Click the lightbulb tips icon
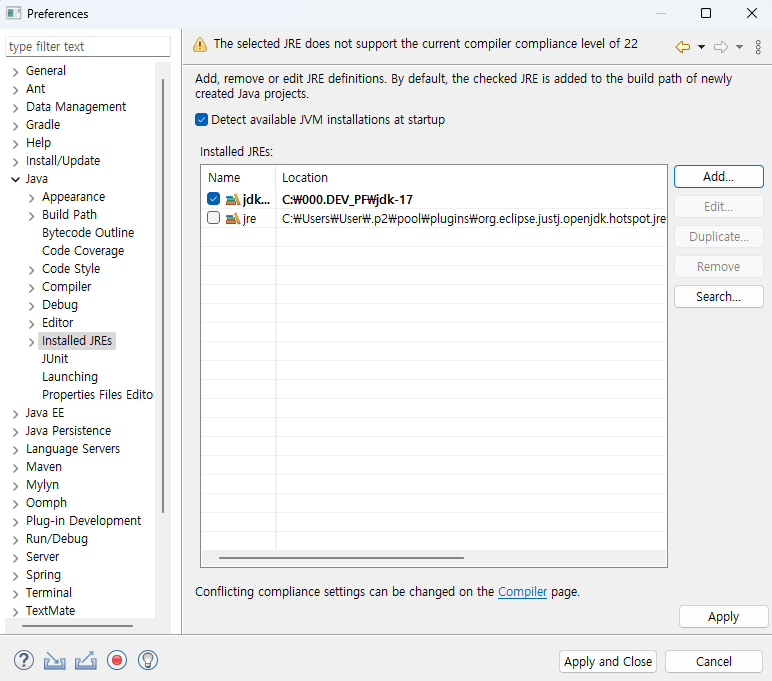The image size is (772, 681). click(x=148, y=660)
